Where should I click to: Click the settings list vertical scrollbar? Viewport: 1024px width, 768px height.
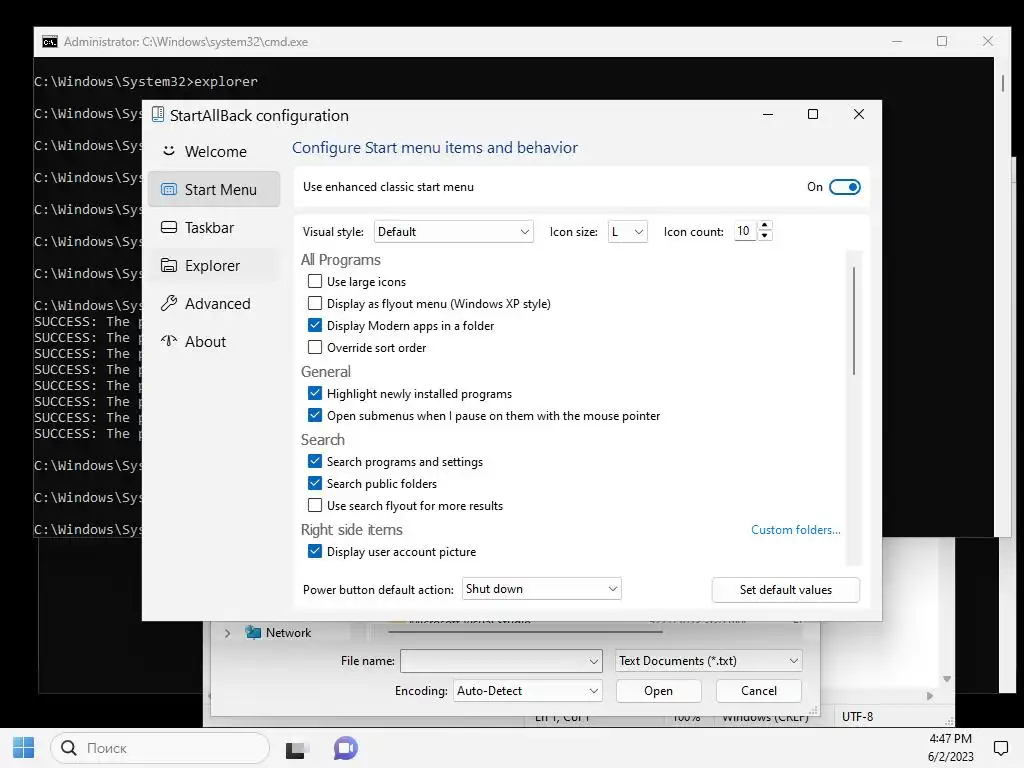click(854, 320)
